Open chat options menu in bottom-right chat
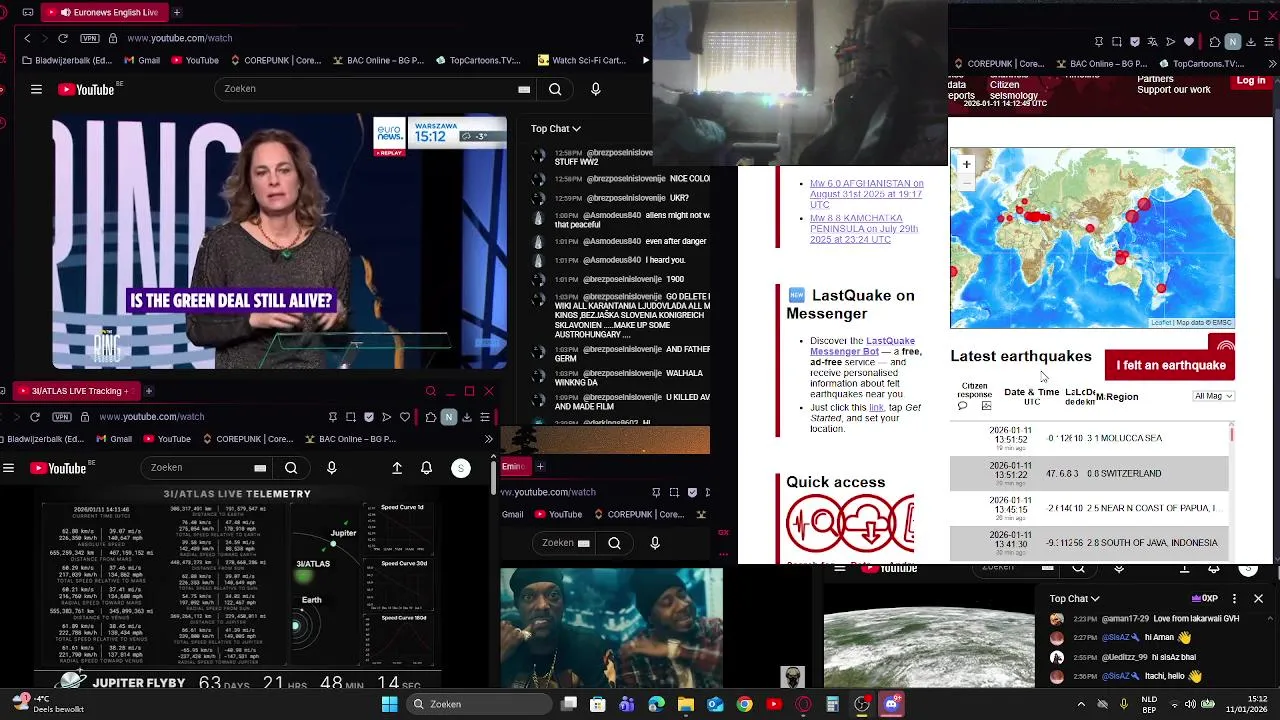This screenshot has height=720, width=1280. coord(1234,598)
